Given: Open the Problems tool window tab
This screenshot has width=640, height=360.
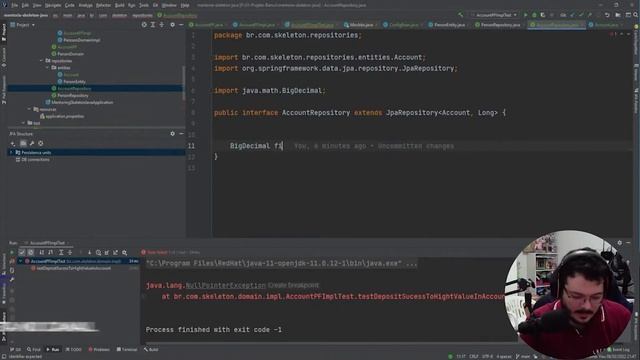Looking at the screenshot, I should (x=99, y=349).
